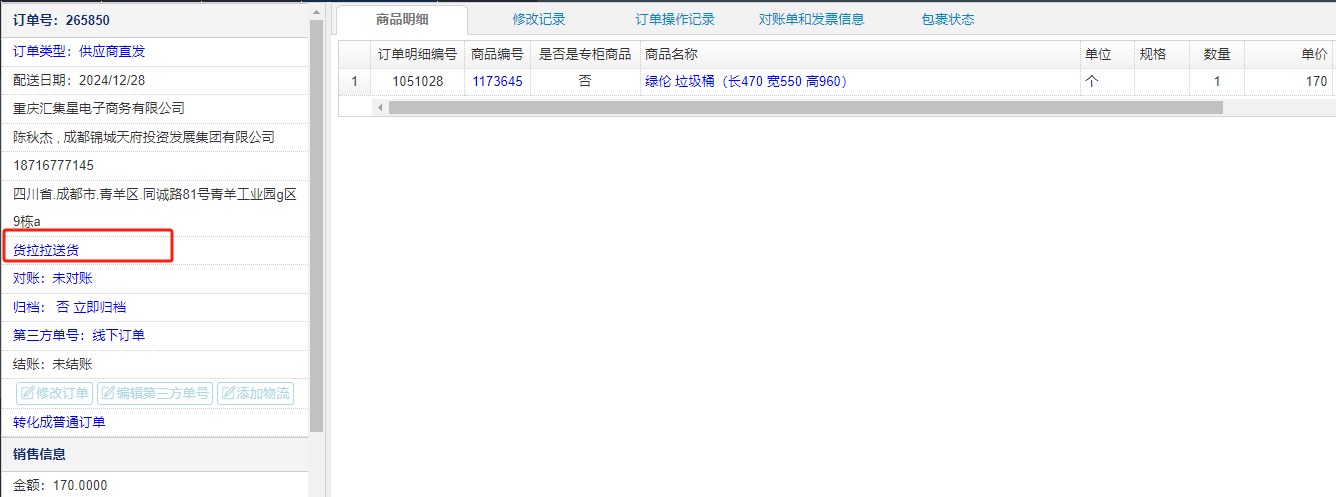1336x497 pixels.
Task: Open the 包裹状态 tab
Action: click(x=948, y=19)
